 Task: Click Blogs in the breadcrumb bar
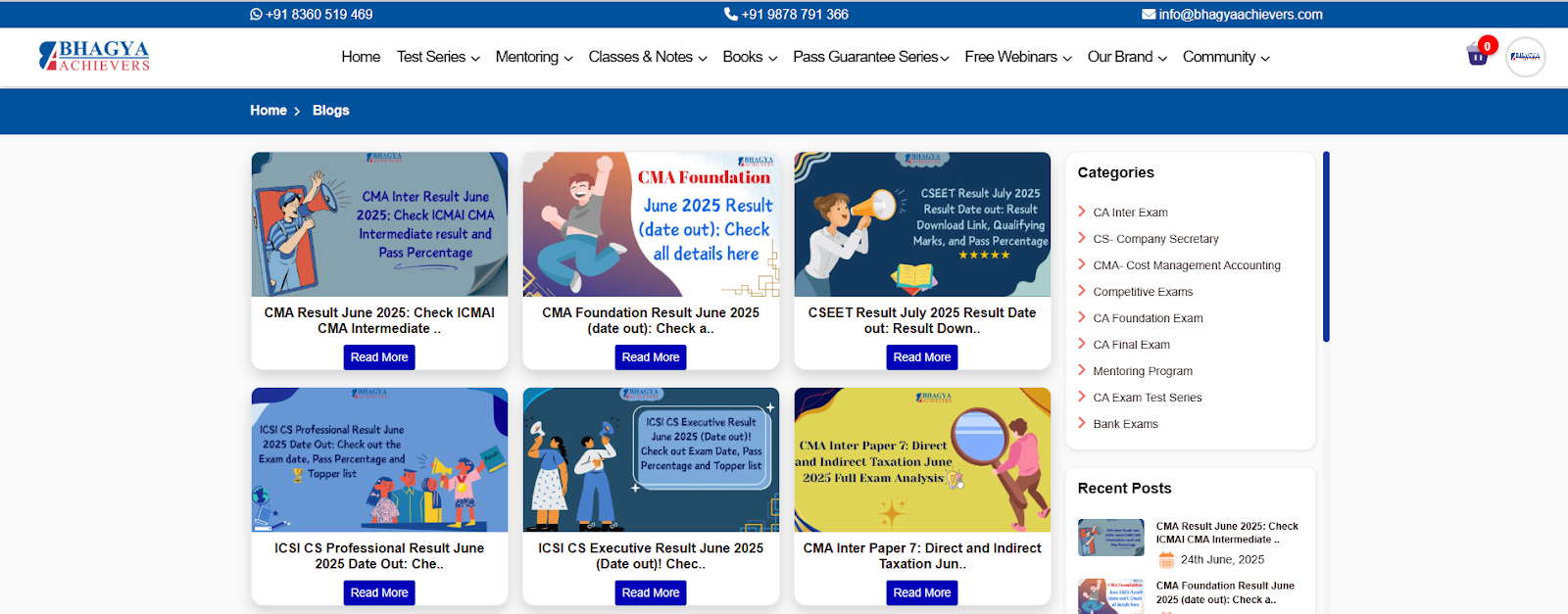tap(331, 111)
